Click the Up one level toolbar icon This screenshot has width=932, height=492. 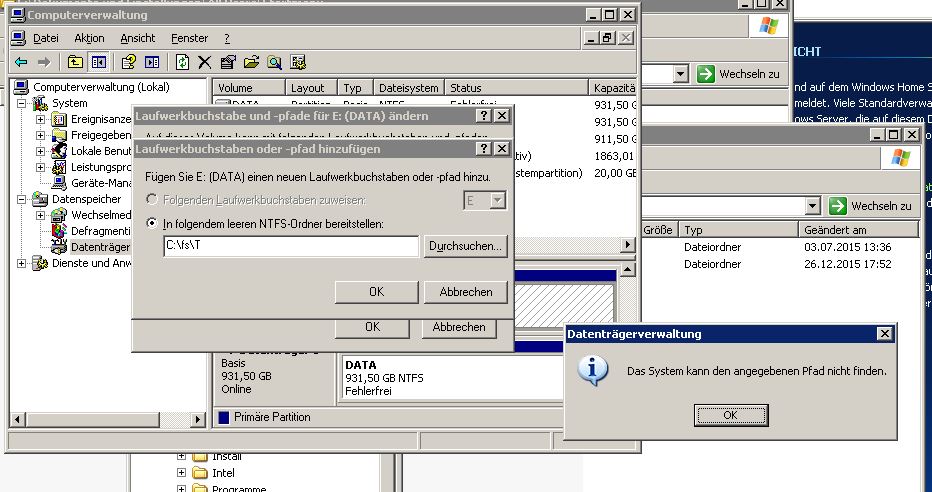[76, 62]
